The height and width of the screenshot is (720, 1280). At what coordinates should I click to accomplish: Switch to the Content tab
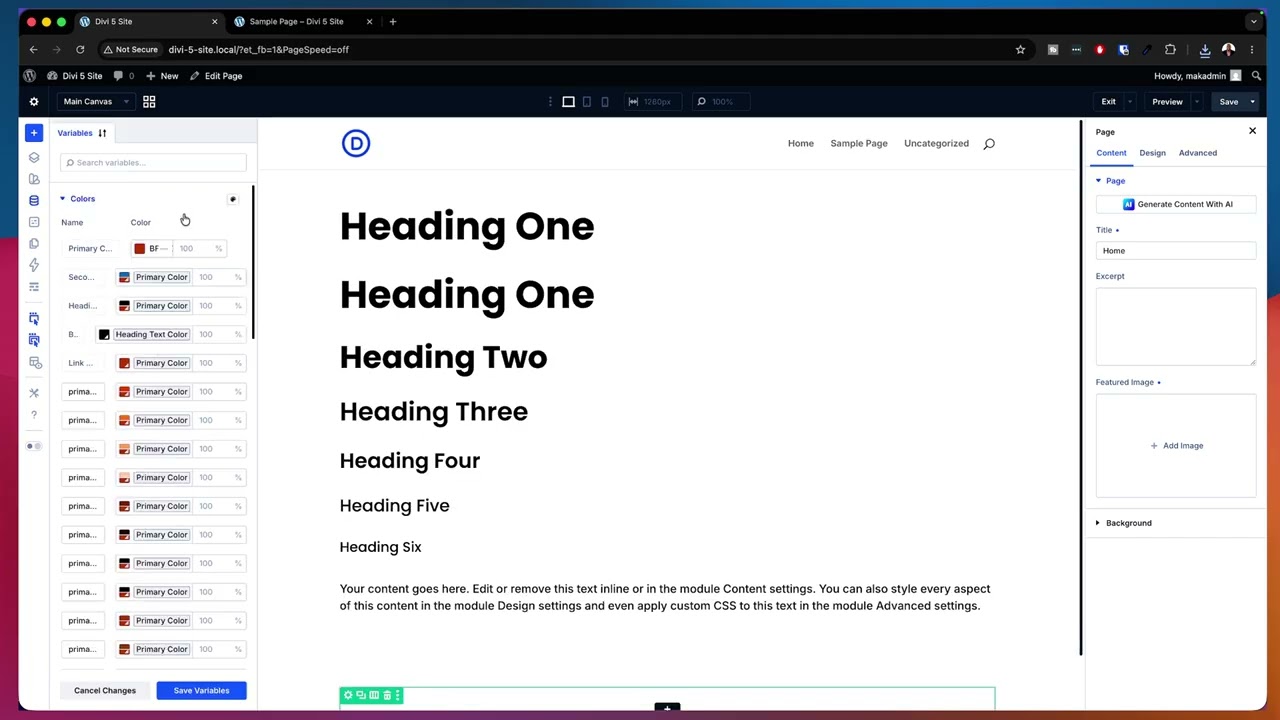coord(1111,153)
